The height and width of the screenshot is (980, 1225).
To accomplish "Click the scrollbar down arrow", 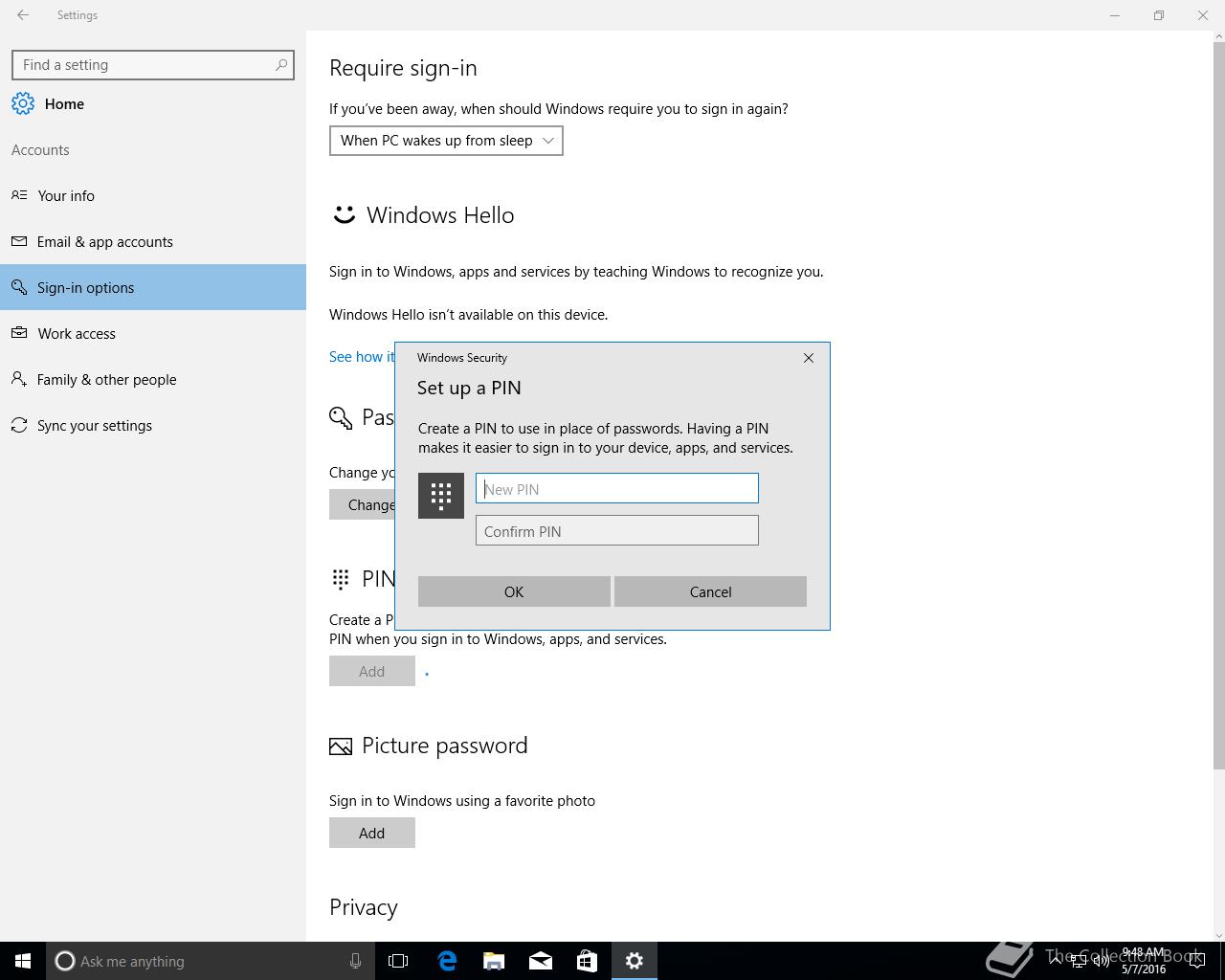I will (1218, 935).
